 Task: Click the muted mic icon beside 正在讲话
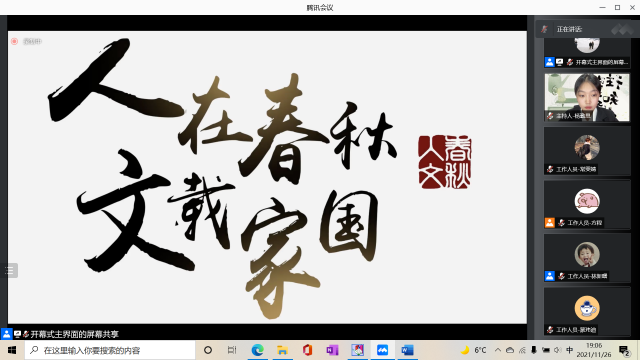point(544,29)
